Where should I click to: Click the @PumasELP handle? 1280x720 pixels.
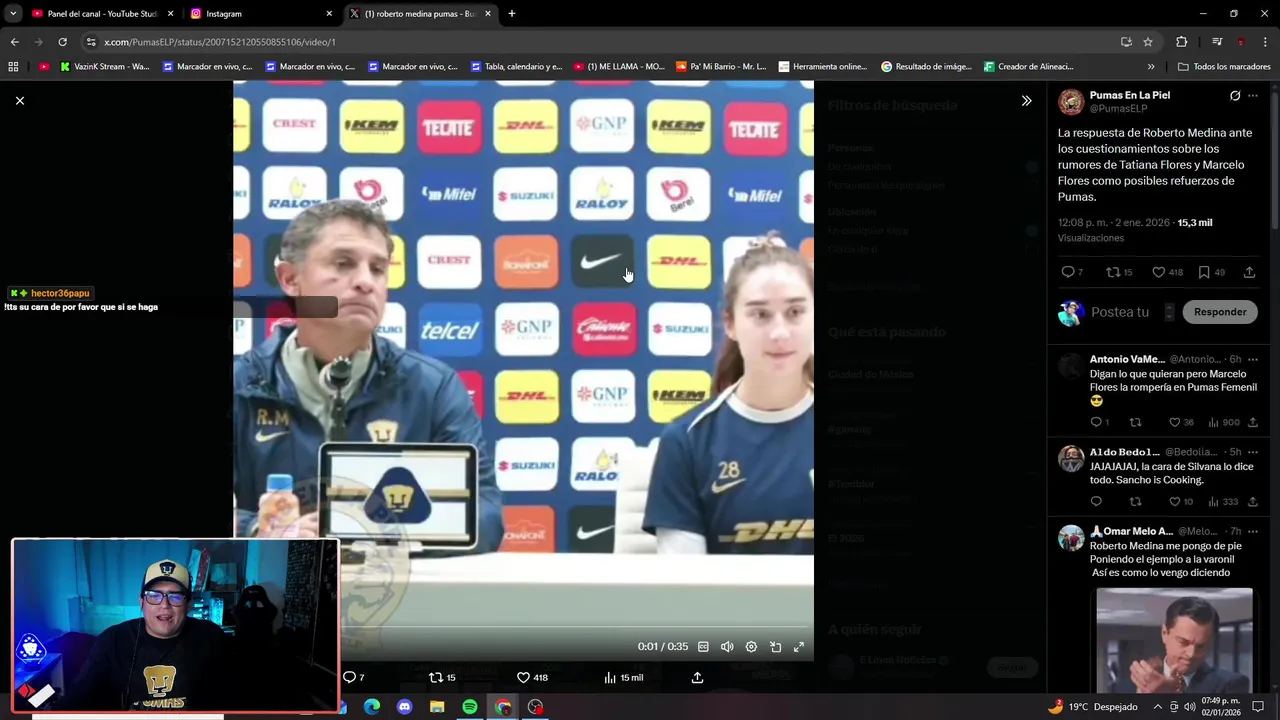click(1118, 108)
